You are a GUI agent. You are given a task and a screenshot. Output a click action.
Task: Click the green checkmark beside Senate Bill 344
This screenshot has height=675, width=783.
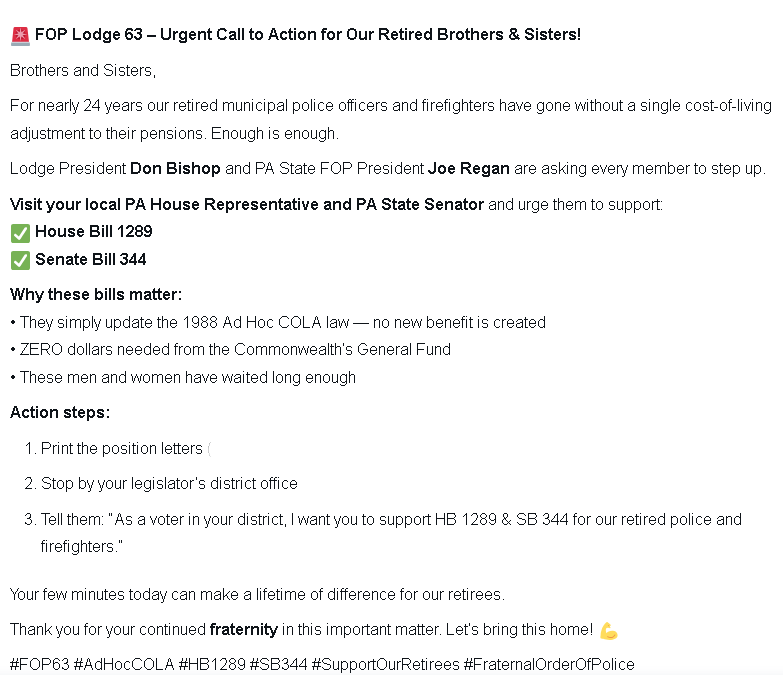[20, 261]
